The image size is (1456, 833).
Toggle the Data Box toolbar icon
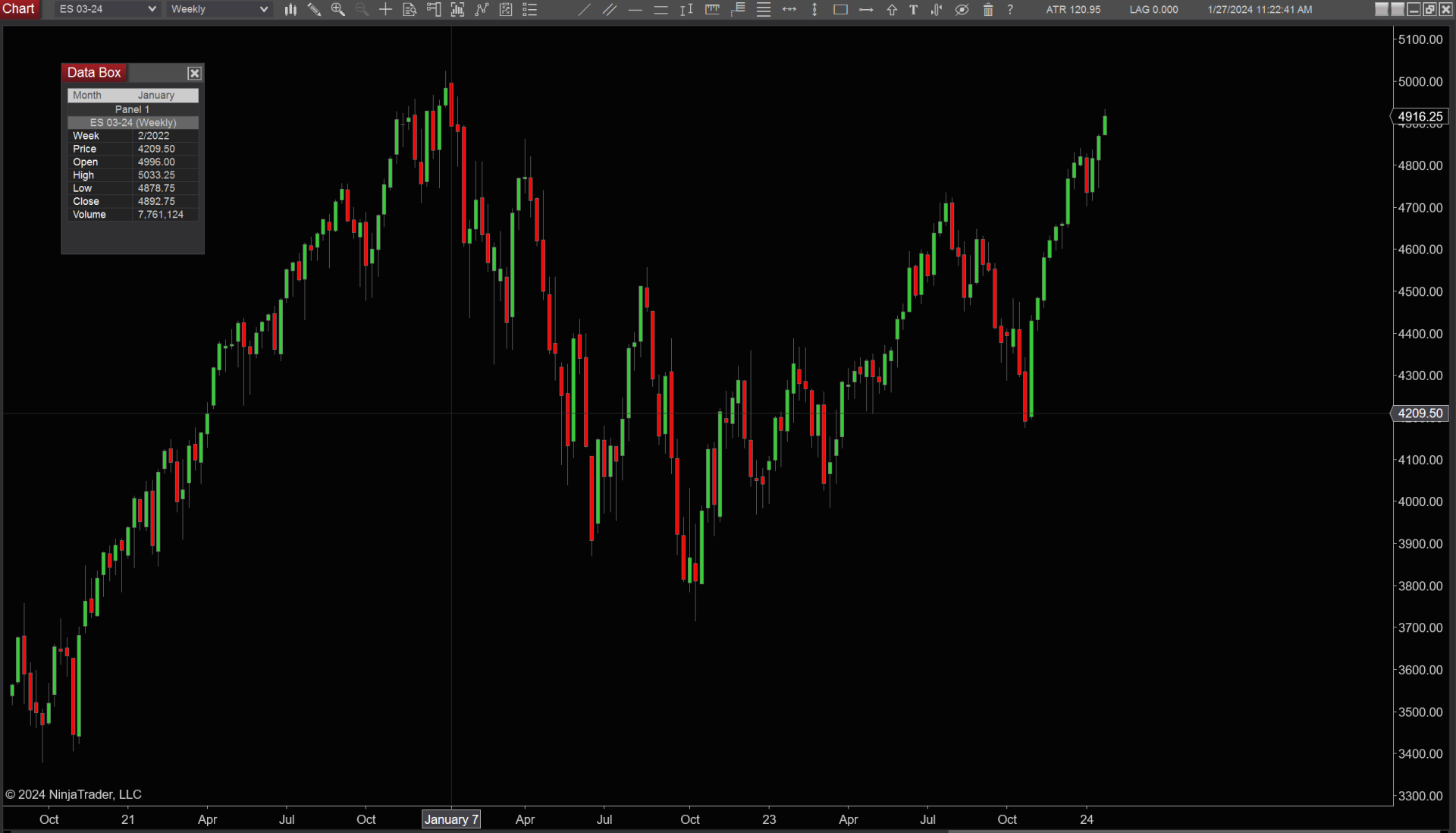pyautogui.click(x=409, y=10)
